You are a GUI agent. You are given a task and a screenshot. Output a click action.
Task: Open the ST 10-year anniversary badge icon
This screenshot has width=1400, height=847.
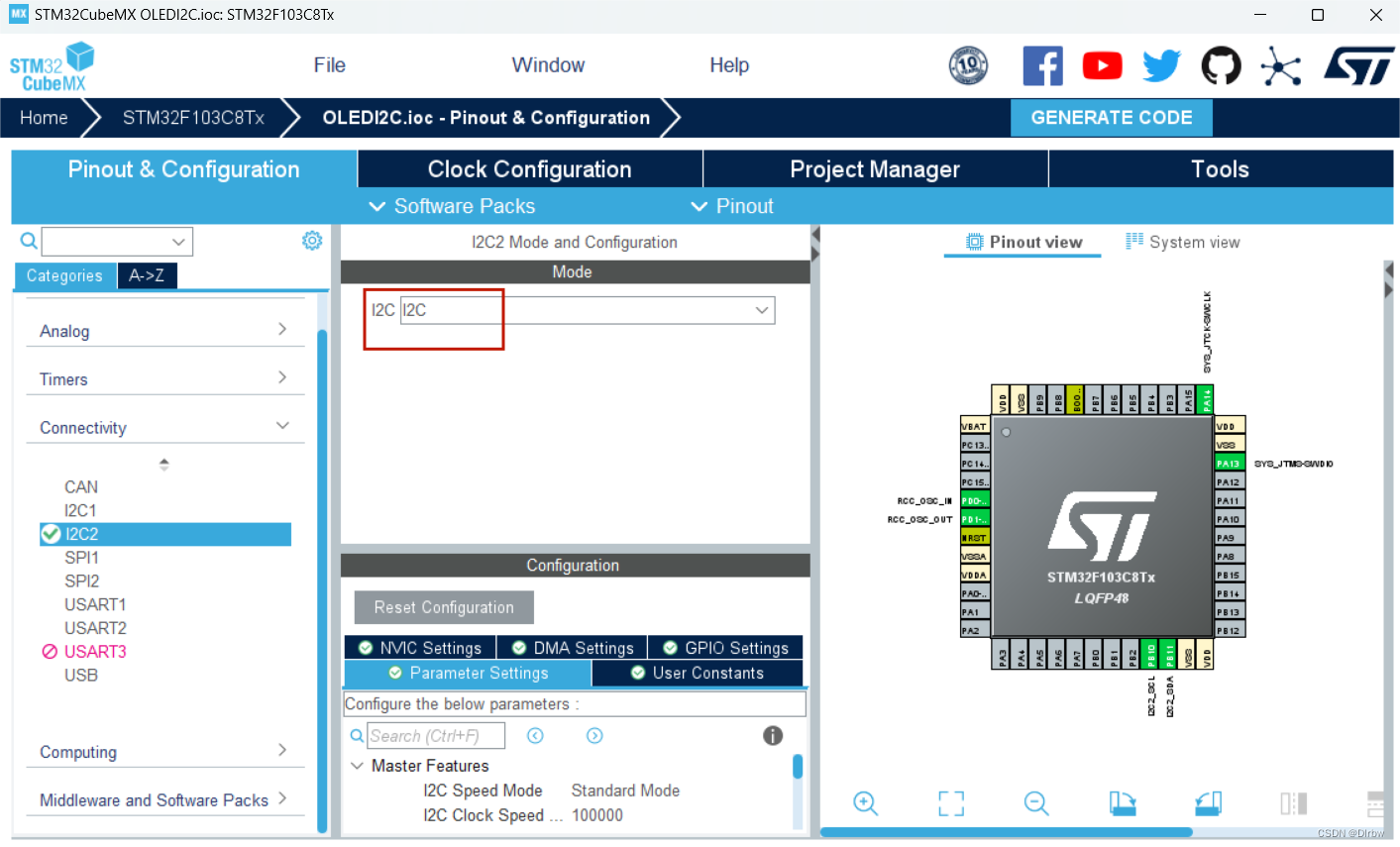[x=968, y=66]
